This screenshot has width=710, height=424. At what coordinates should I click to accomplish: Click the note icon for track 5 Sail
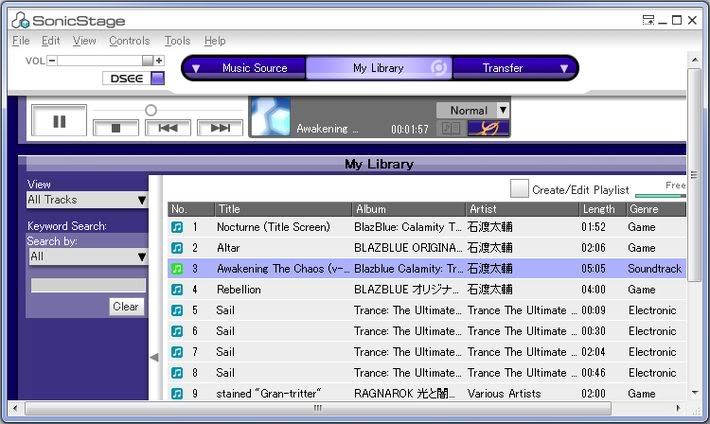[177, 310]
